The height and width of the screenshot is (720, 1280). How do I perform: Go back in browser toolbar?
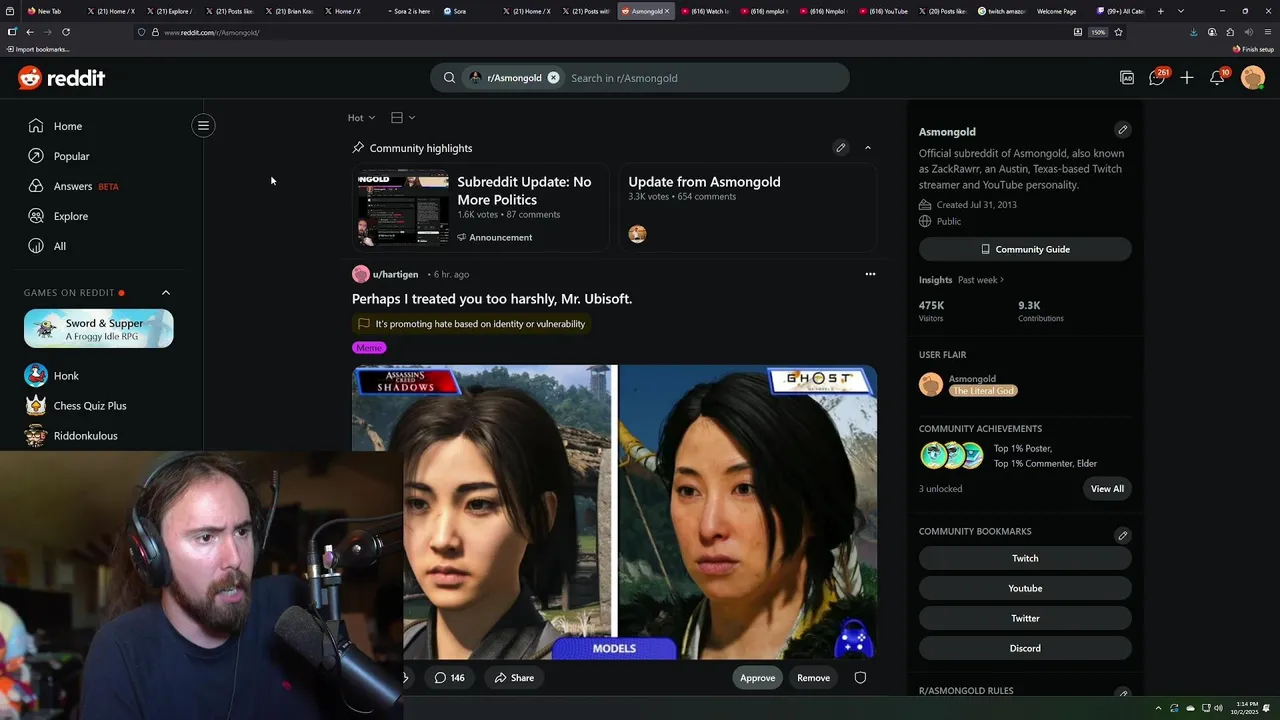coord(30,32)
